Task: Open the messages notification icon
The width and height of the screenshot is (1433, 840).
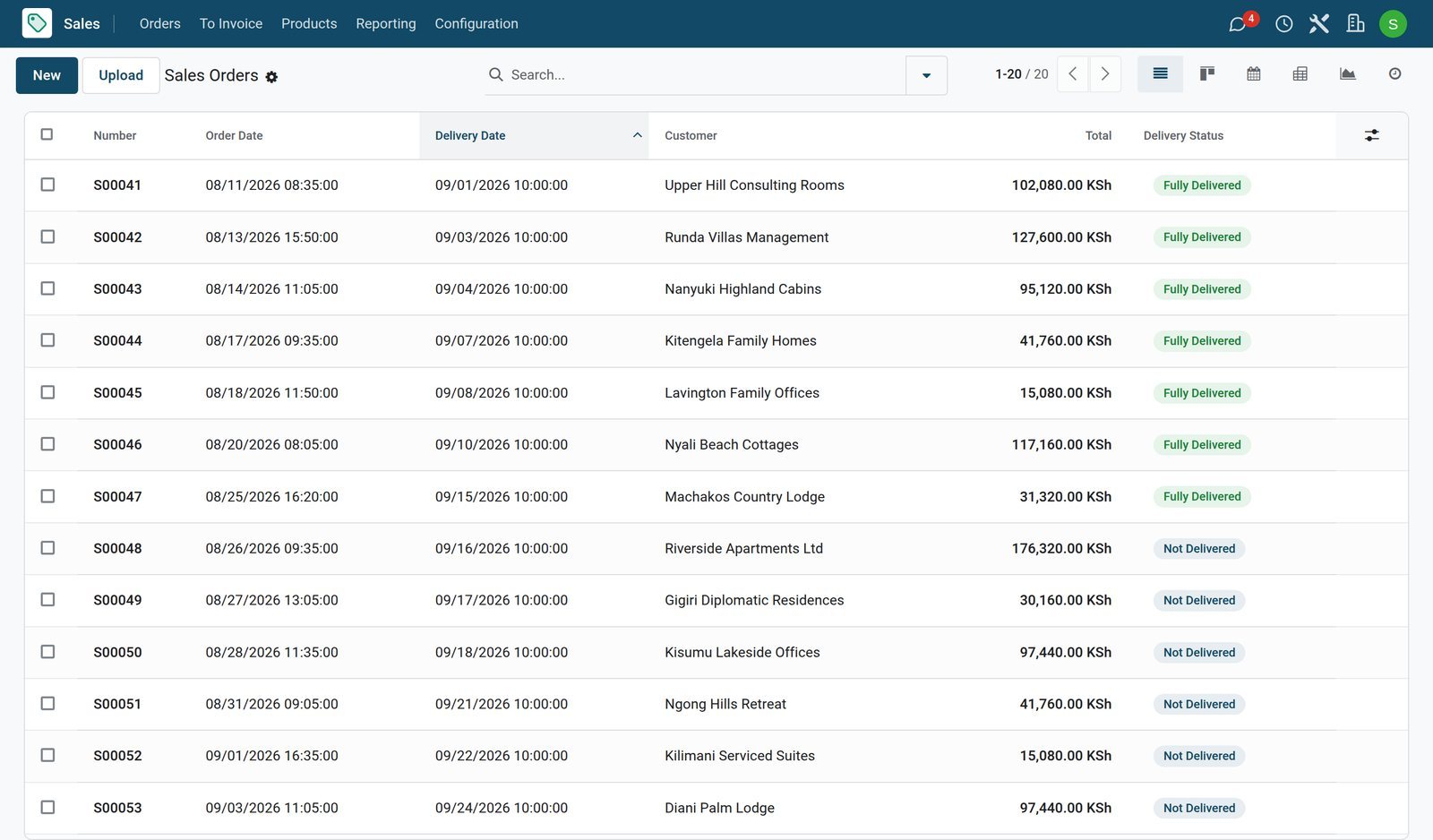Action: 1238,24
